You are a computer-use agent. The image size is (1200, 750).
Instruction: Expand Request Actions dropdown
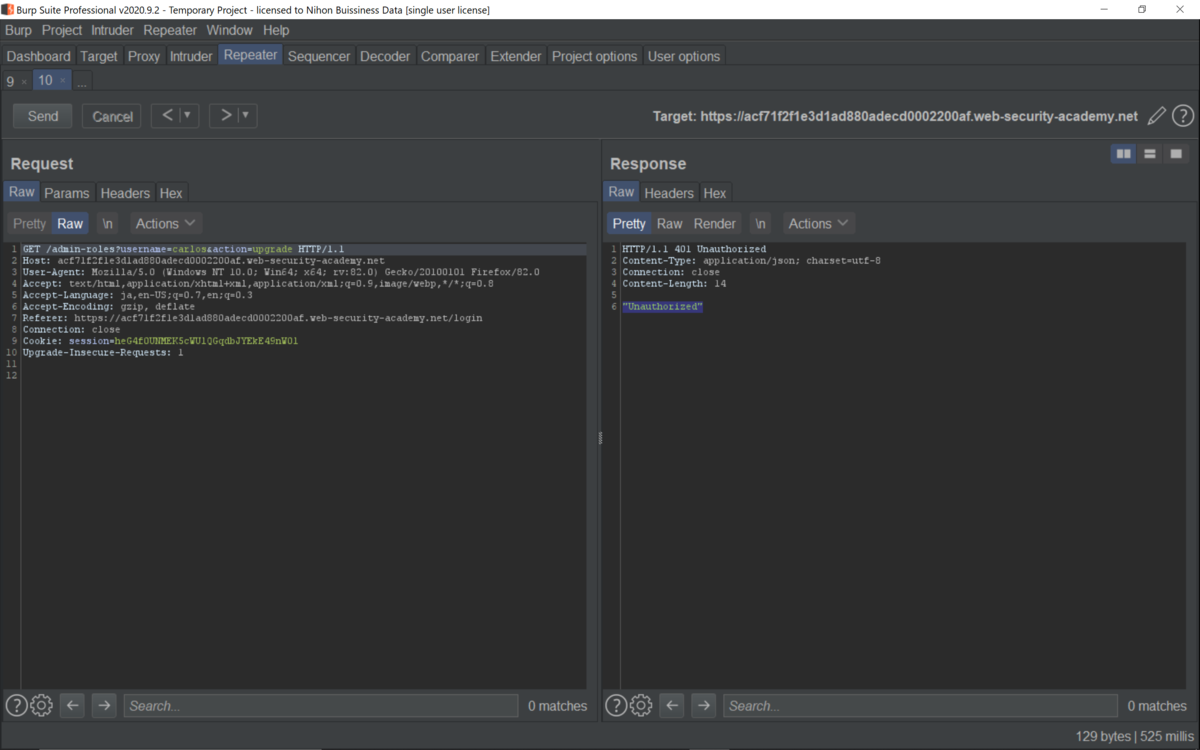(x=165, y=223)
